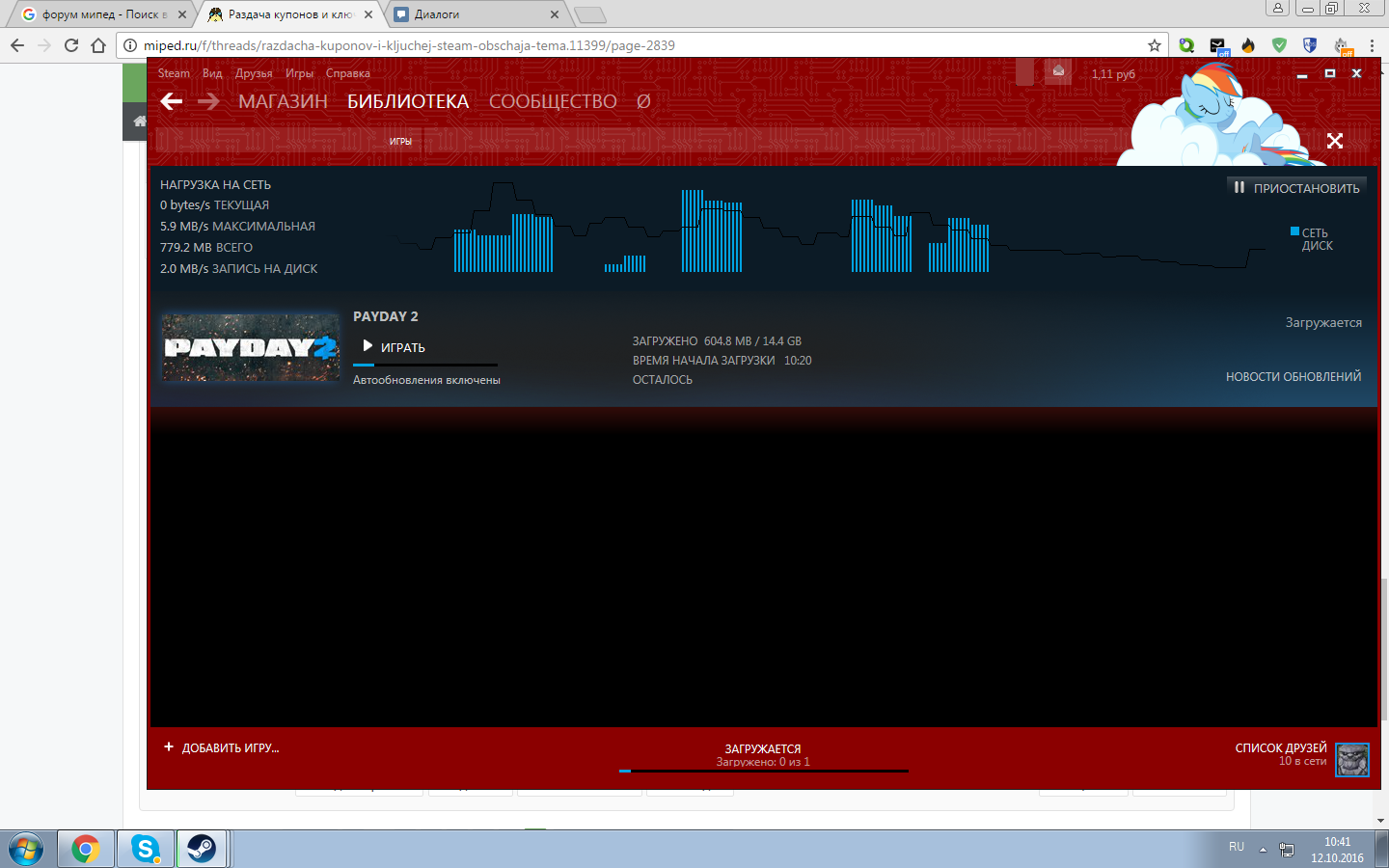Open the Steam menu in the menu bar
The width and height of the screenshot is (1389, 868).
pyautogui.click(x=174, y=73)
